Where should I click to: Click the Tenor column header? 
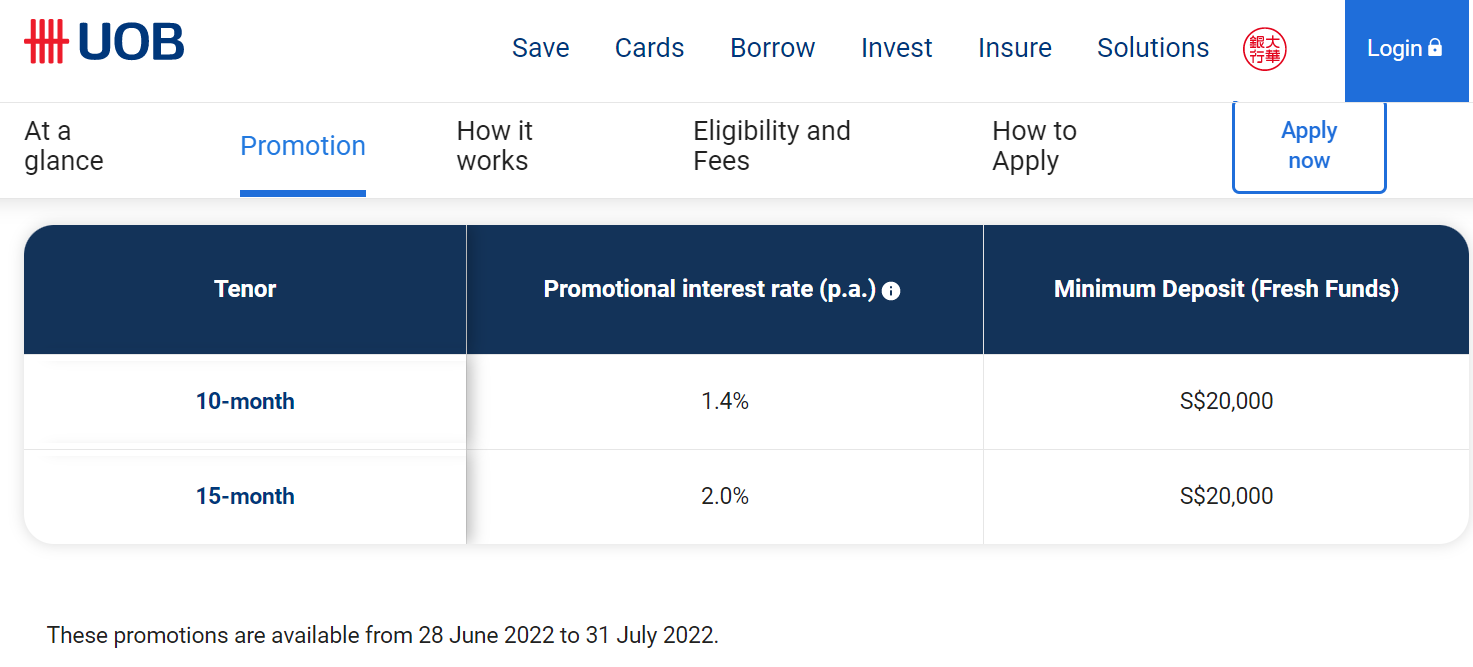(245, 289)
